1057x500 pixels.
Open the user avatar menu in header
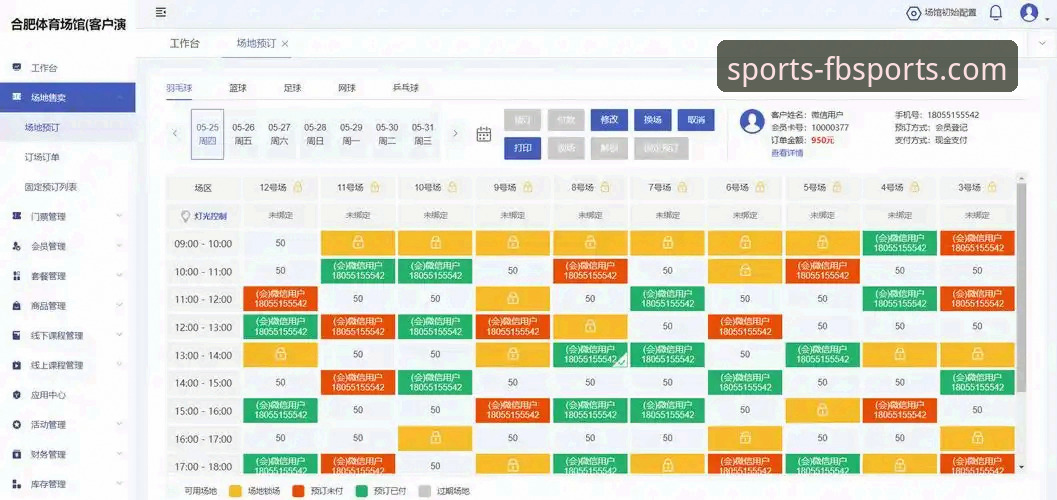click(1029, 12)
